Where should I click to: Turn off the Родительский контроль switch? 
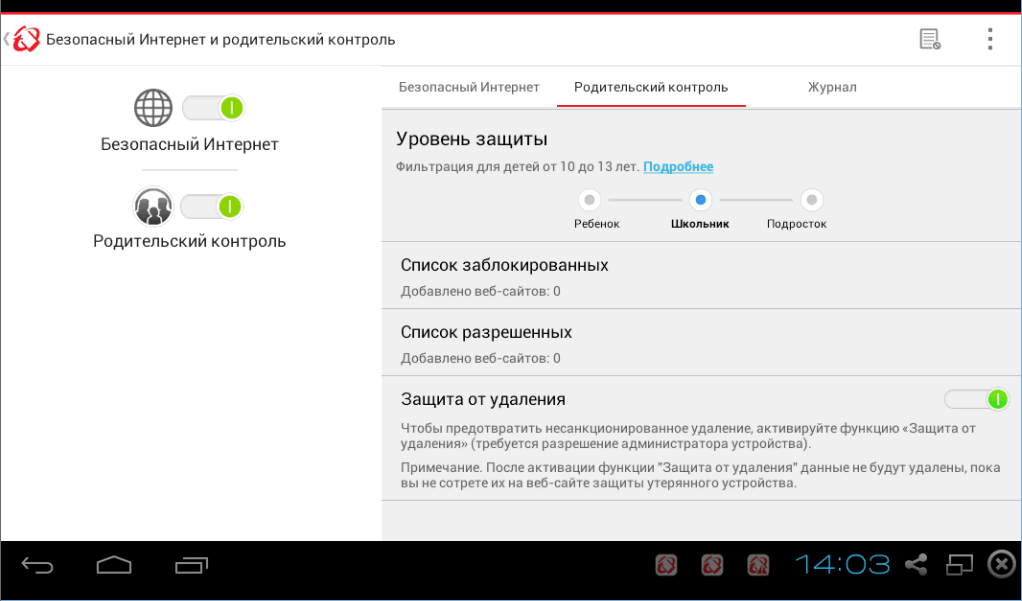[213, 206]
